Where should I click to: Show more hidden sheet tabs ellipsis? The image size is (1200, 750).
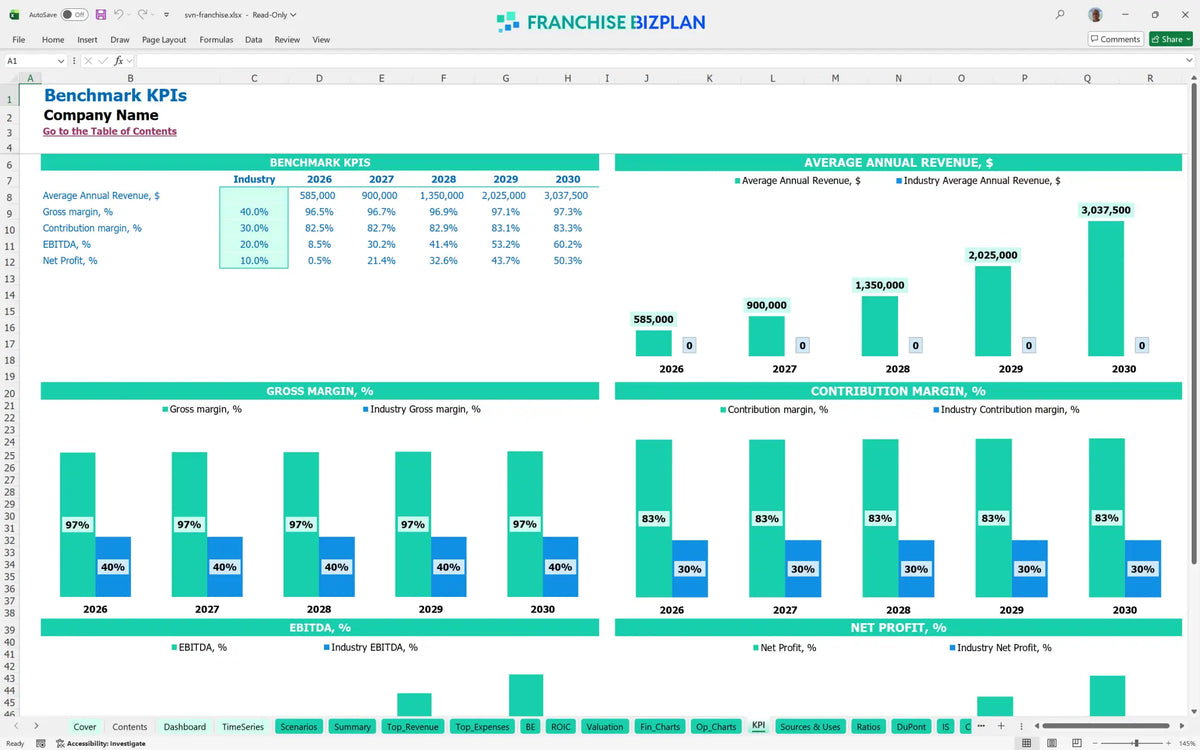click(x=981, y=726)
